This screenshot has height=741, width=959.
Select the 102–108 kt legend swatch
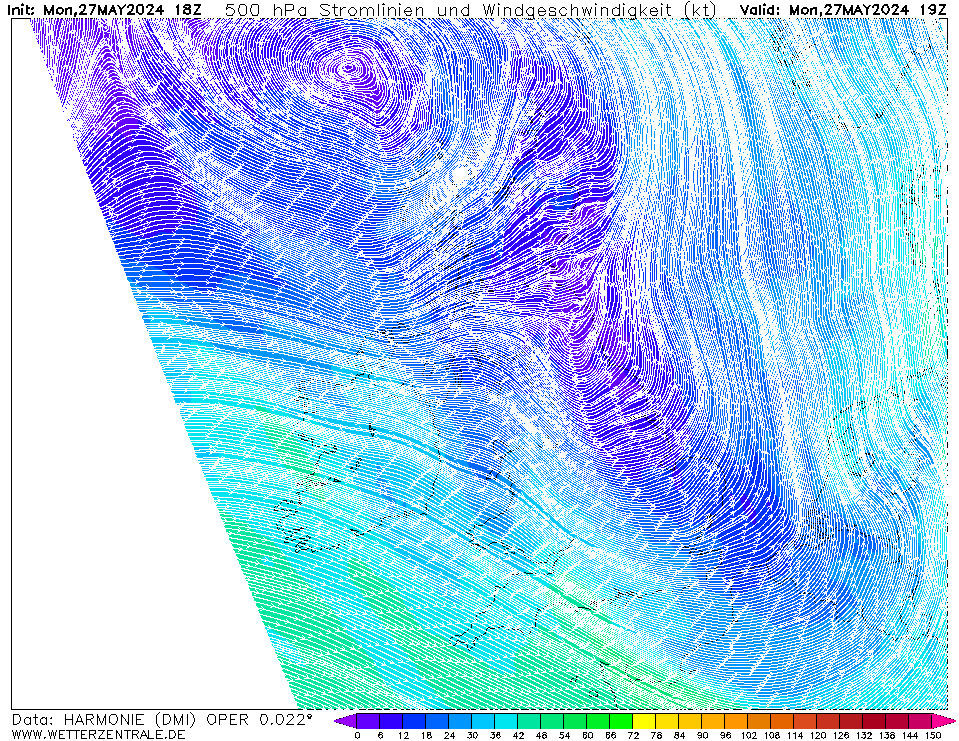pos(759,721)
